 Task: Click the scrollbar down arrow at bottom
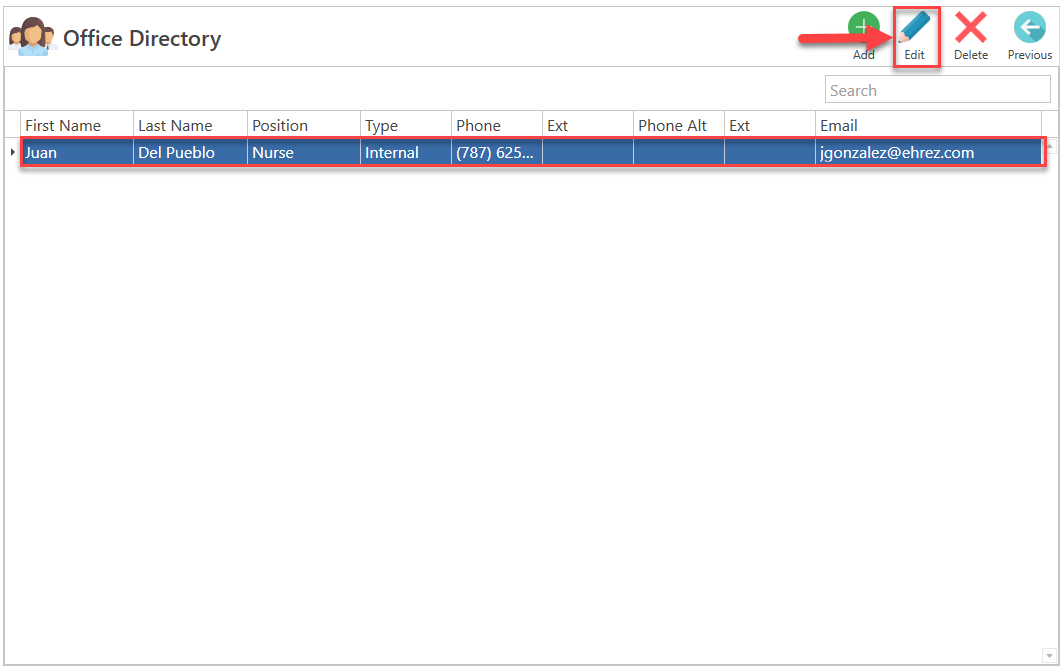coord(1049,655)
